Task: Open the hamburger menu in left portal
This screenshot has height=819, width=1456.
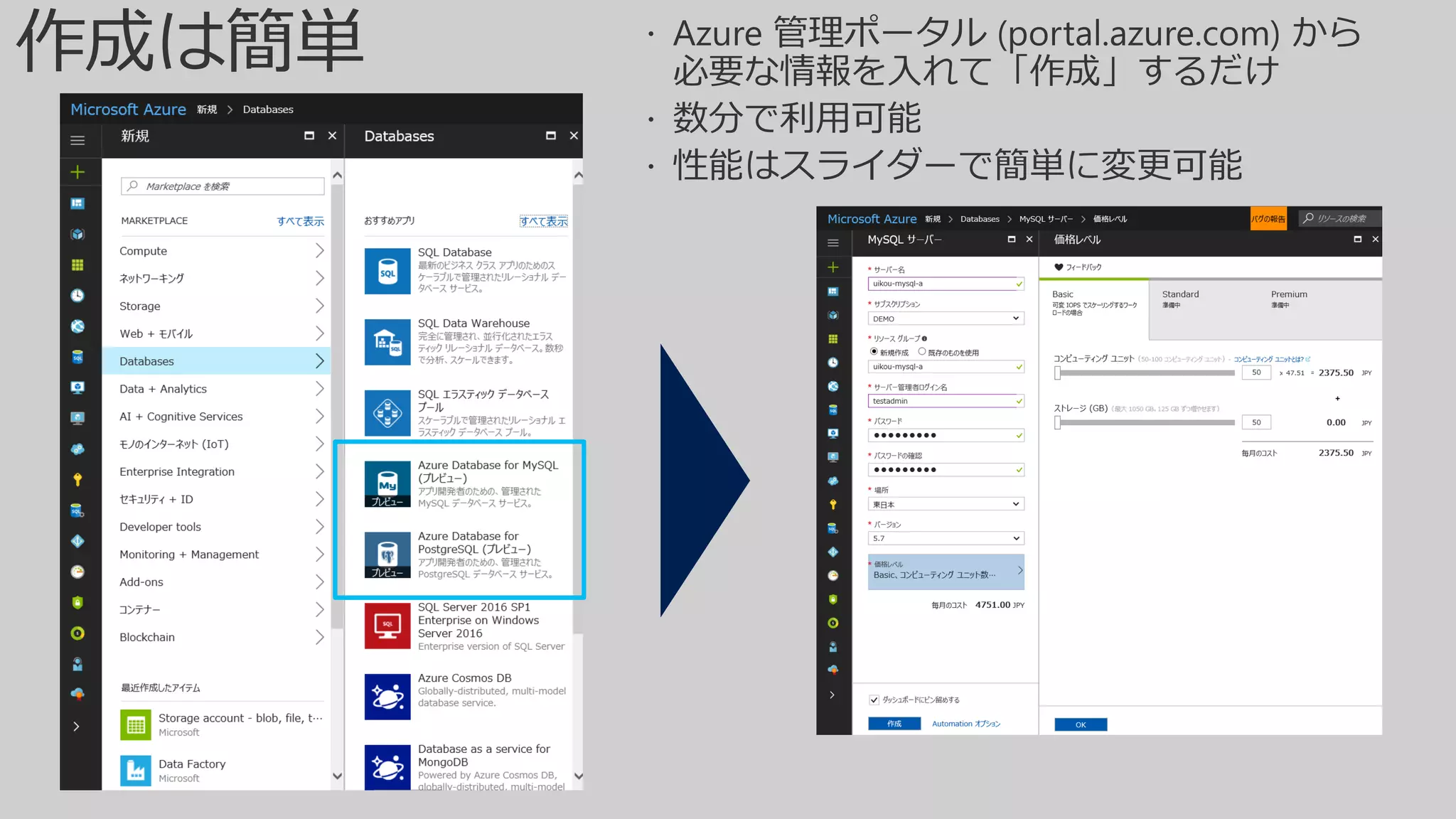Action: click(77, 140)
